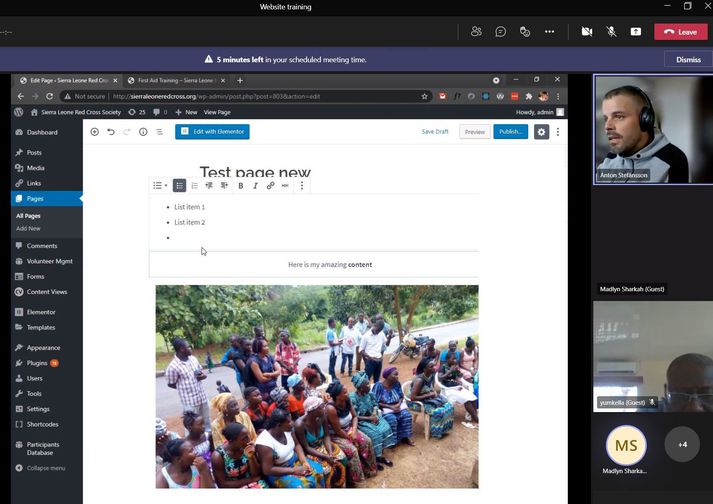
Task: Click All Pages submenu link
Action: coord(28,216)
